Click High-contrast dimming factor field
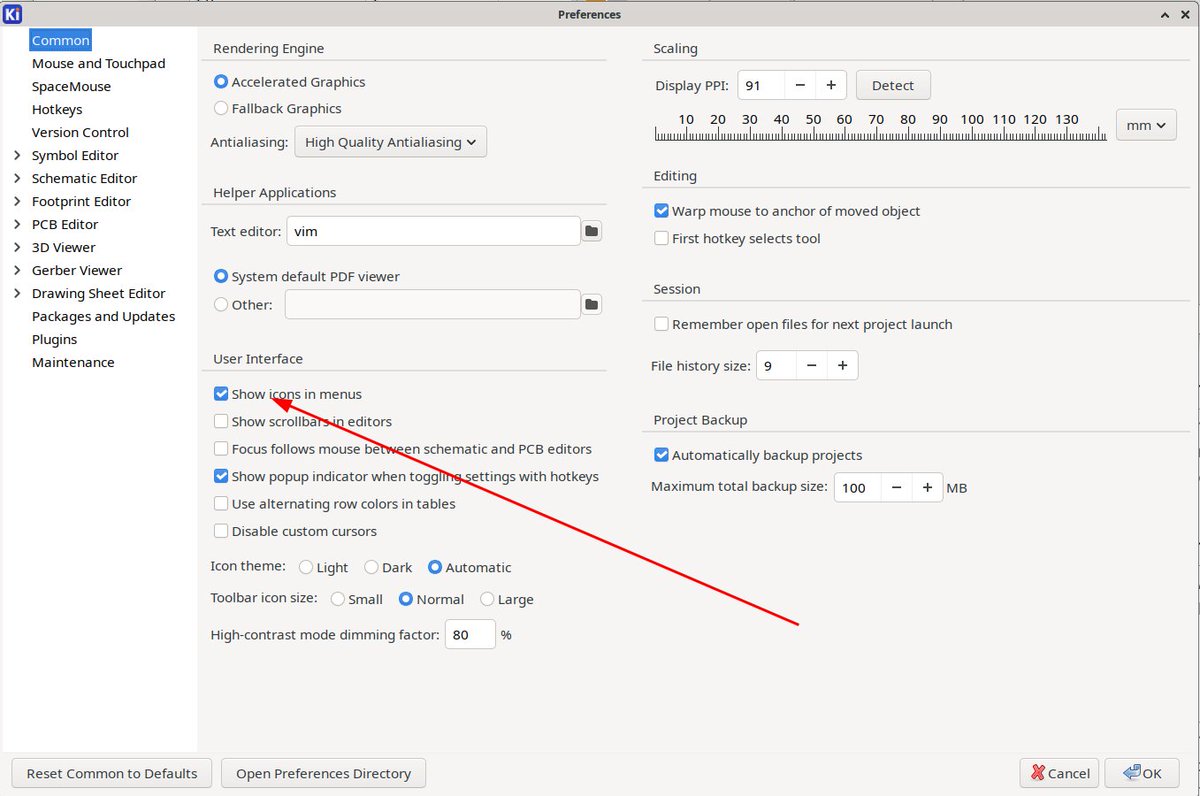The image size is (1200, 796). click(470, 634)
